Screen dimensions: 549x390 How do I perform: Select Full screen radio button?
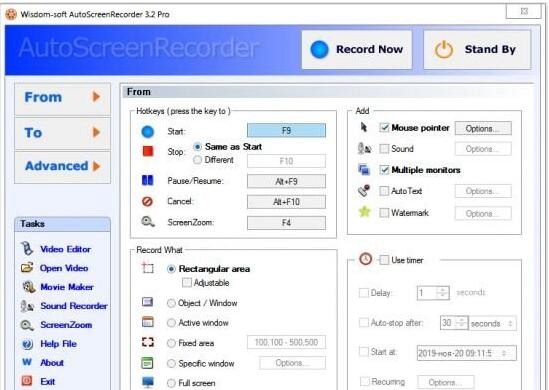click(x=171, y=383)
